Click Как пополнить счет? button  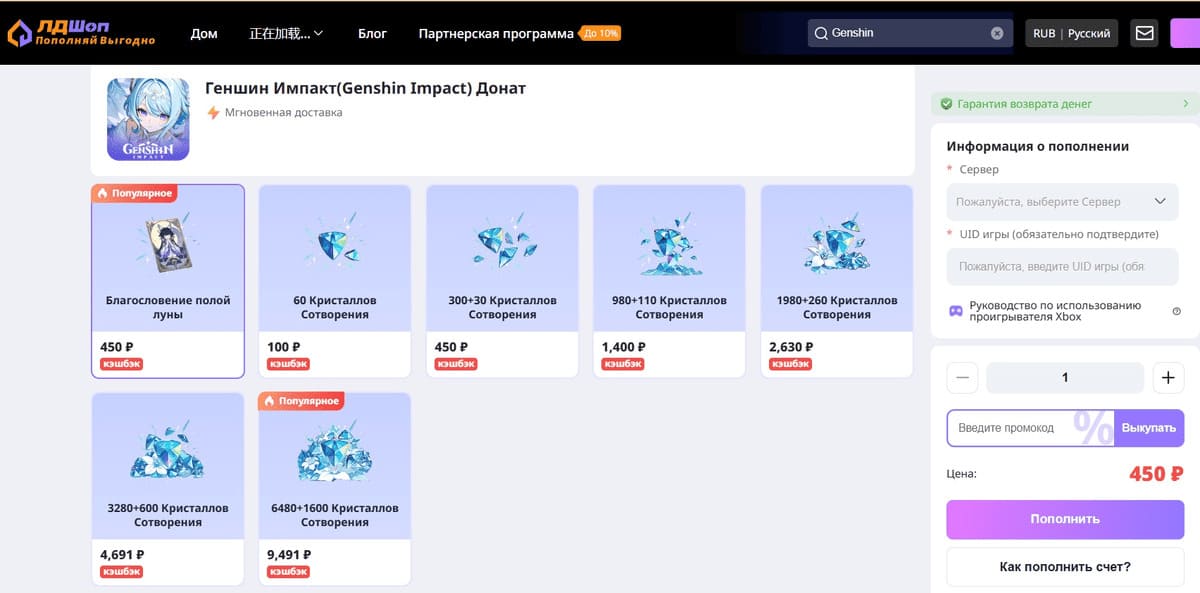1065,567
